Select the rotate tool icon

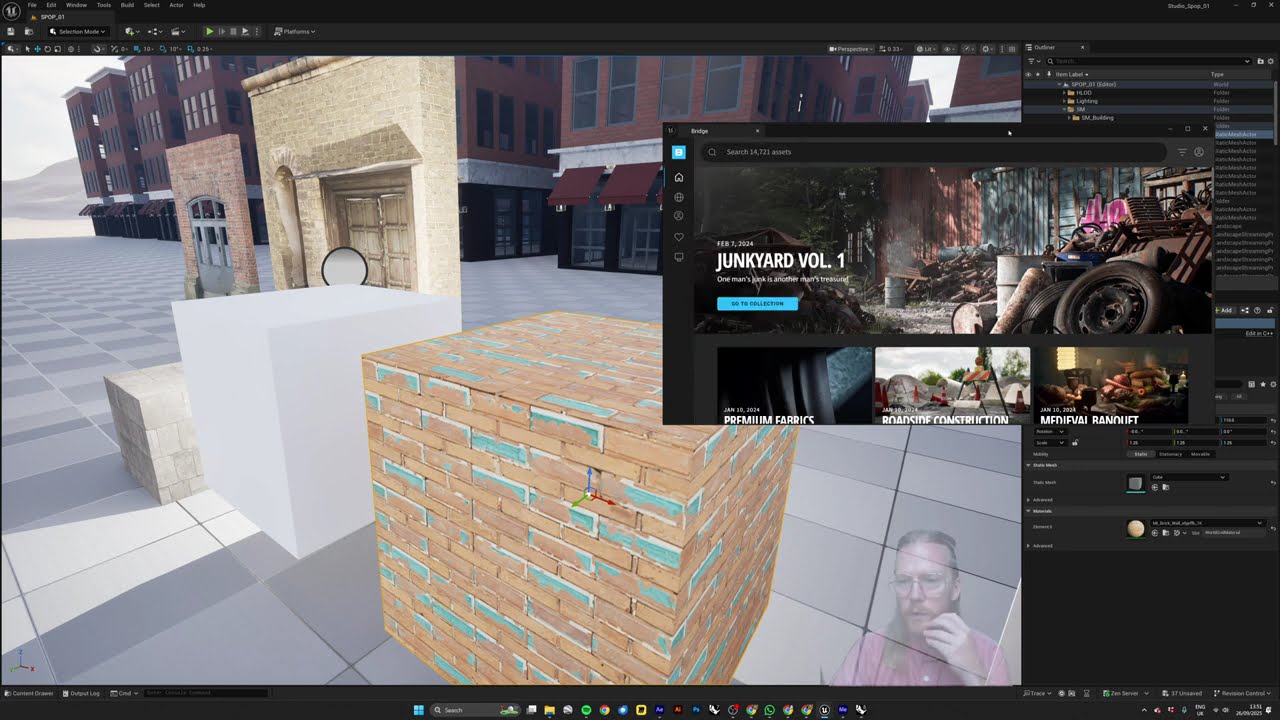pos(48,48)
